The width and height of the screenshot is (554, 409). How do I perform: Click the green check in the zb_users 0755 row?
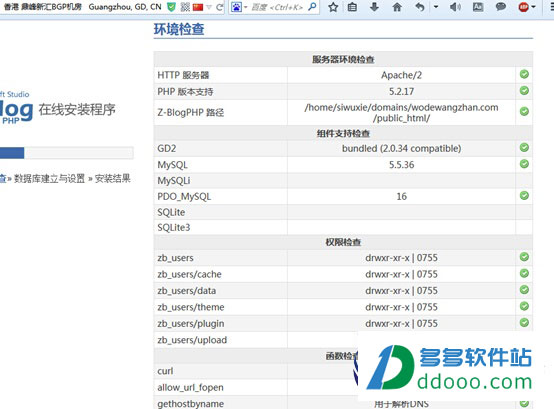pyautogui.click(x=524, y=257)
